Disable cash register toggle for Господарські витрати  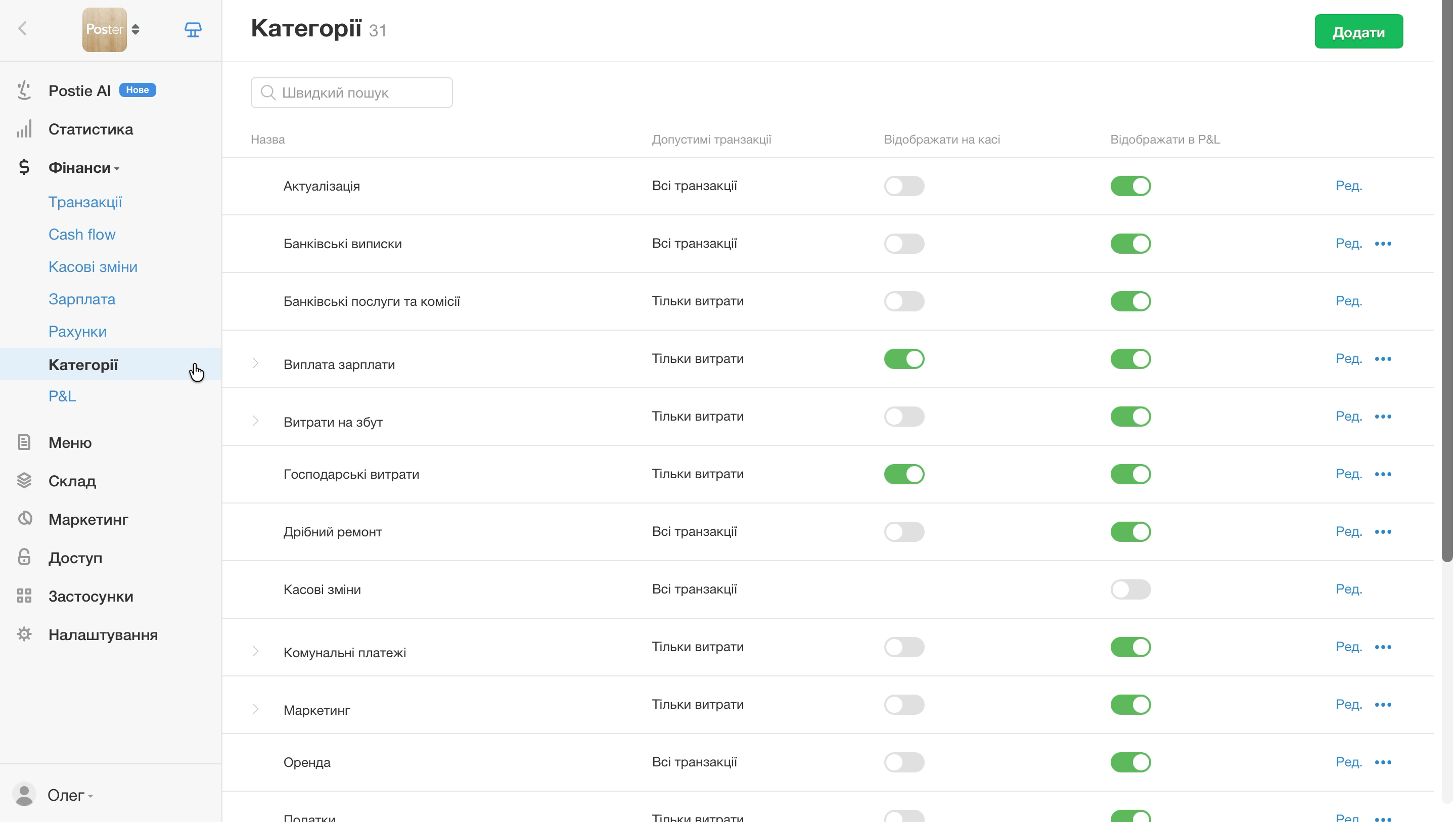coord(904,474)
